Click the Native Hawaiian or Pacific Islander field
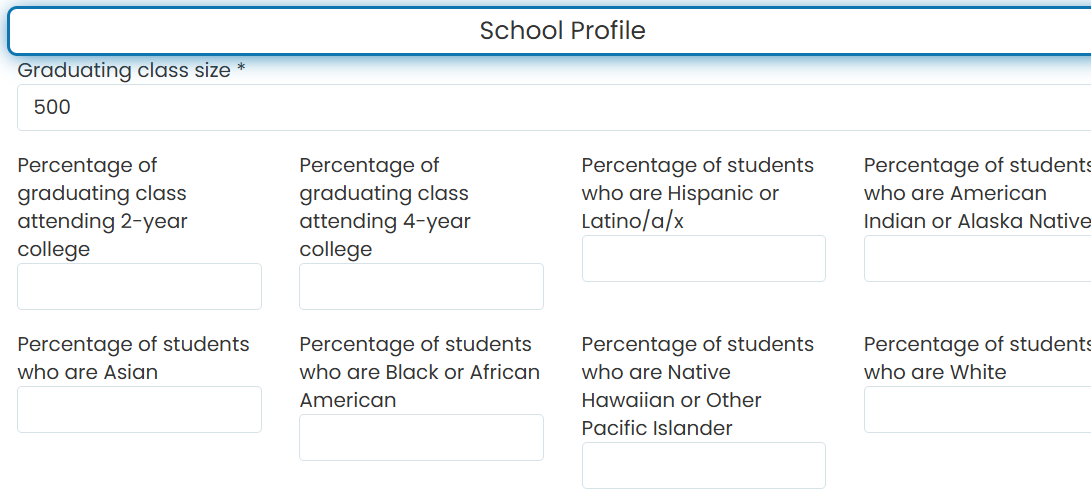This screenshot has width=1091, height=494. tap(703, 465)
